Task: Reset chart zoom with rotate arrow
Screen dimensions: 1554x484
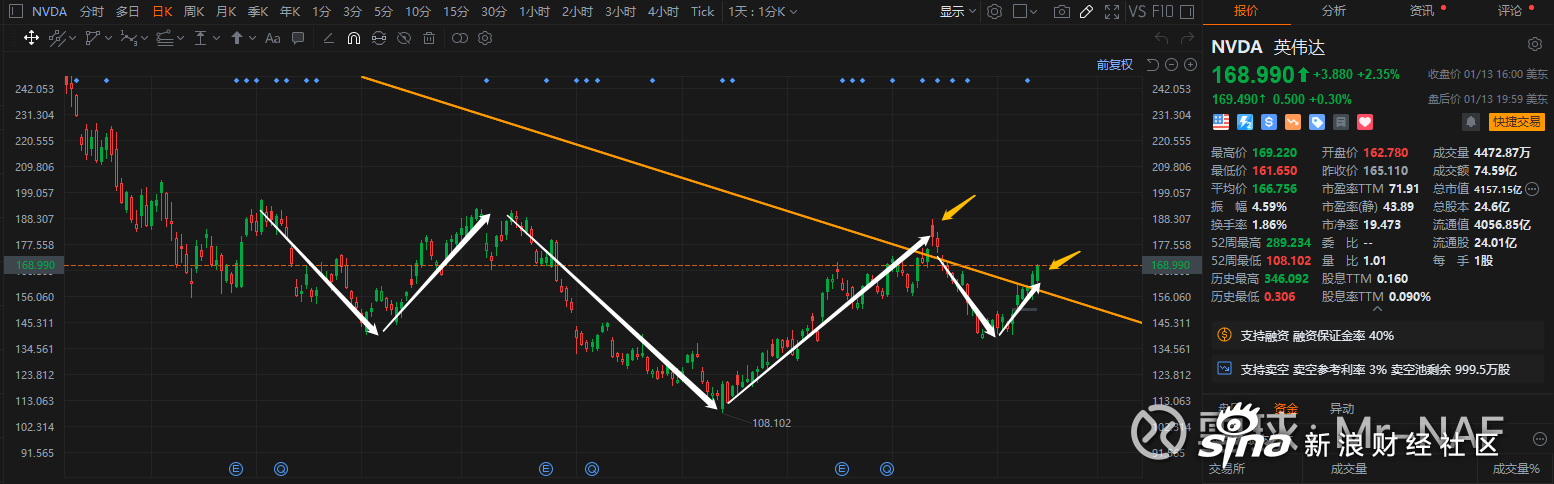Action: [x=1153, y=64]
